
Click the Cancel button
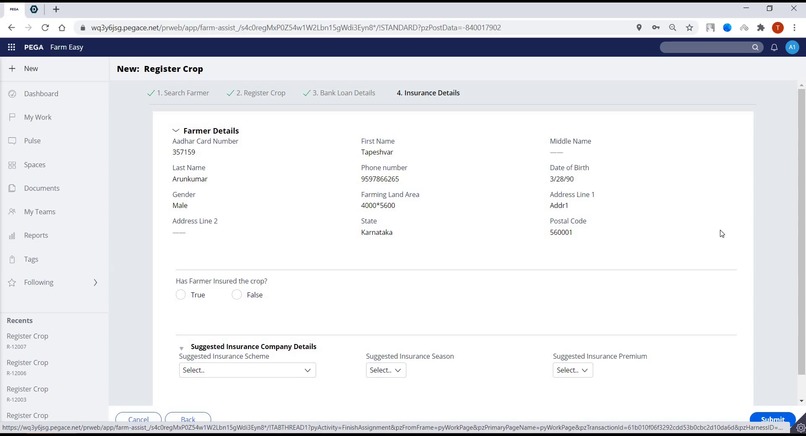click(138, 419)
